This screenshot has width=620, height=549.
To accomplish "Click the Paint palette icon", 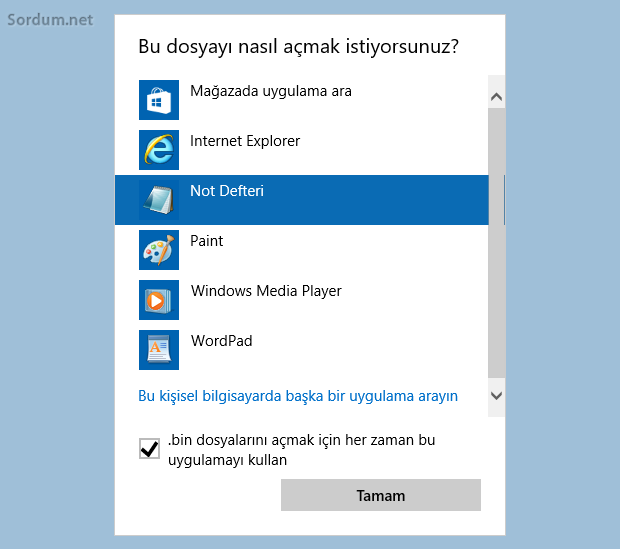I will [x=159, y=250].
